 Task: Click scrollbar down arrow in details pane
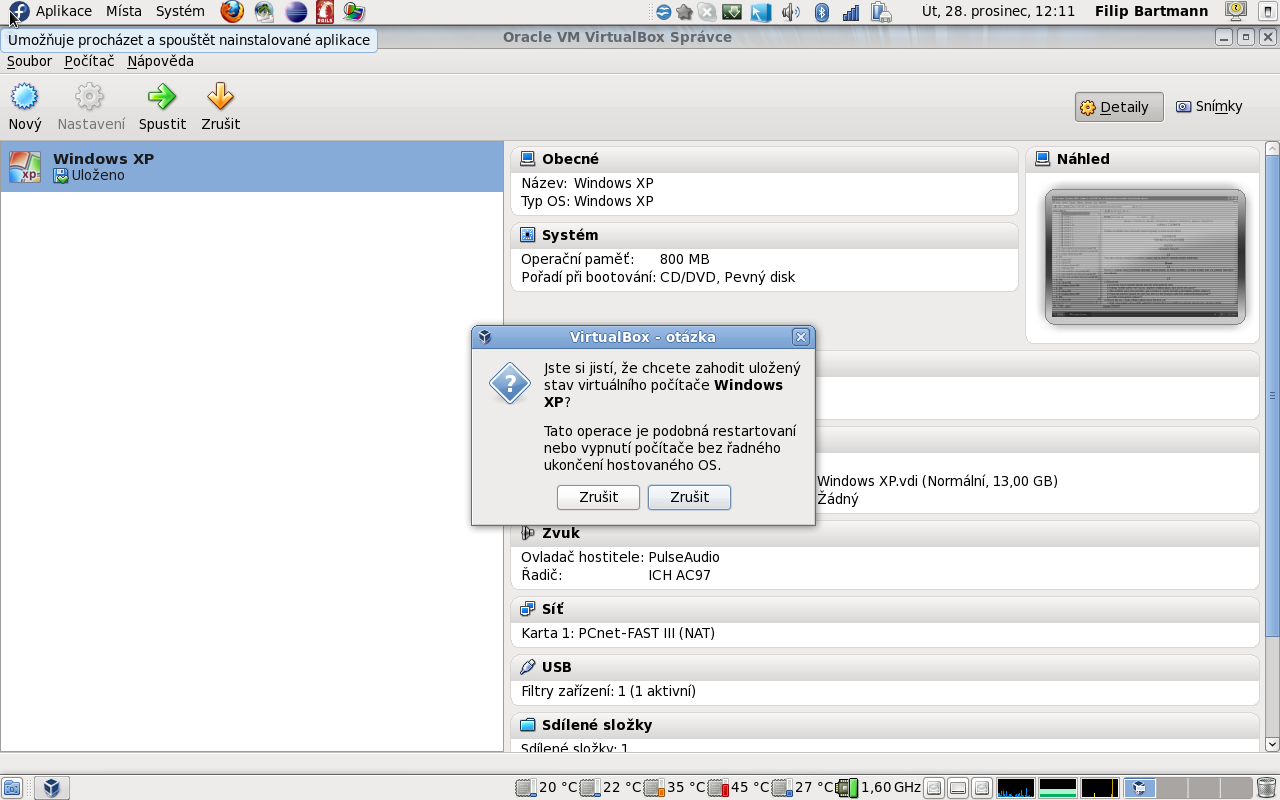point(1272,744)
